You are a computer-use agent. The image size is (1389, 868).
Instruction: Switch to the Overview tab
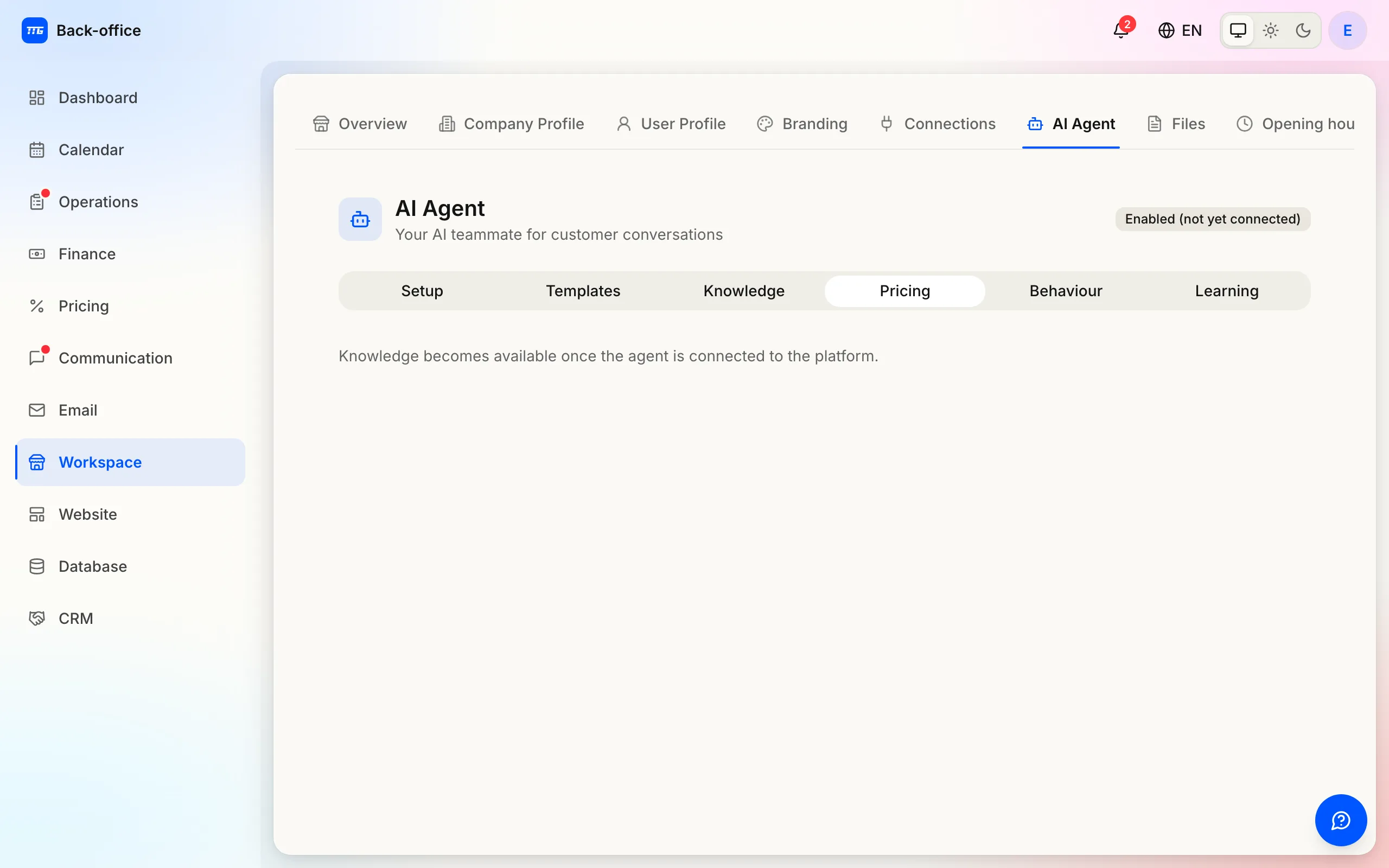pyautogui.click(x=360, y=124)
